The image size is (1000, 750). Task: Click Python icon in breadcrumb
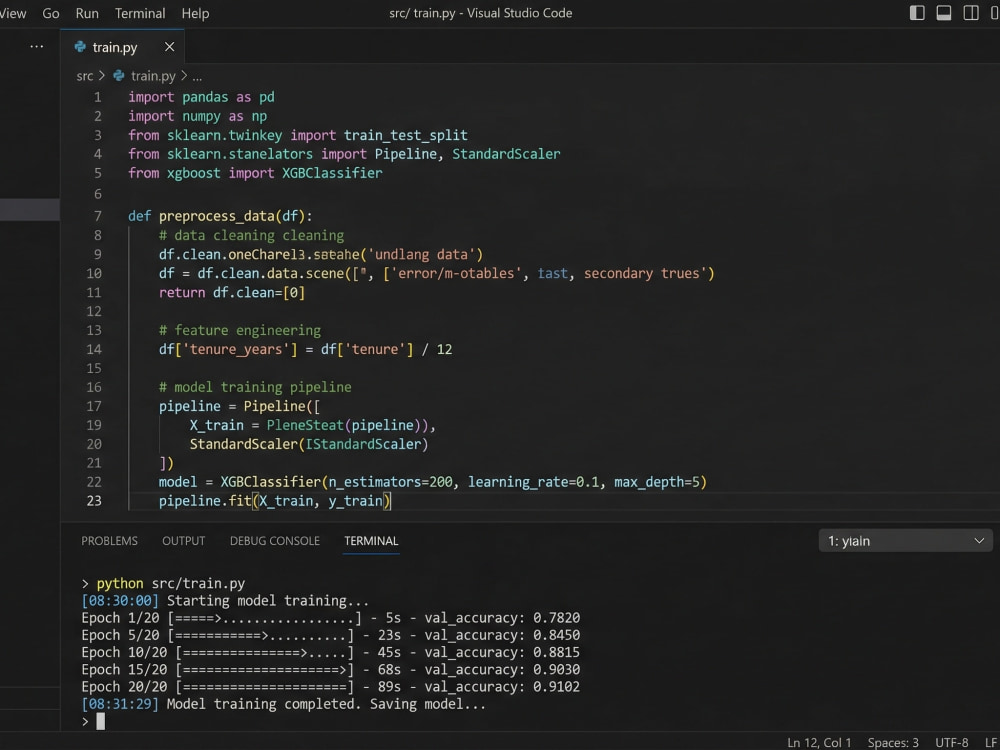coord(119,76)
